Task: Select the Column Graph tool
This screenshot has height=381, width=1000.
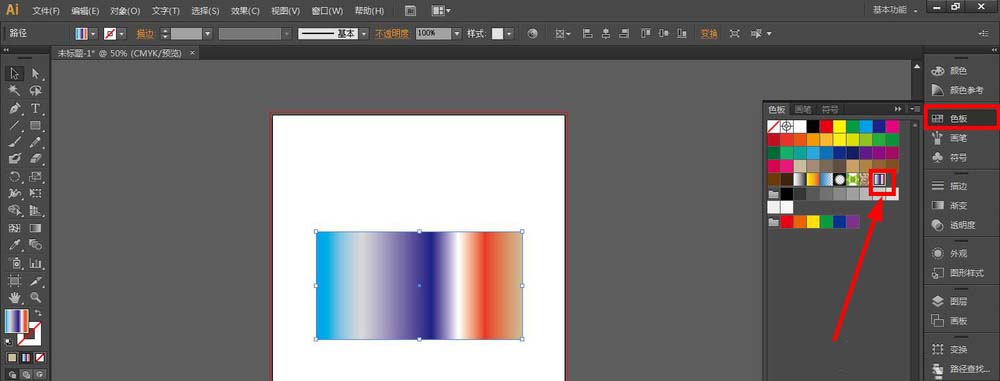Action: 36,262
